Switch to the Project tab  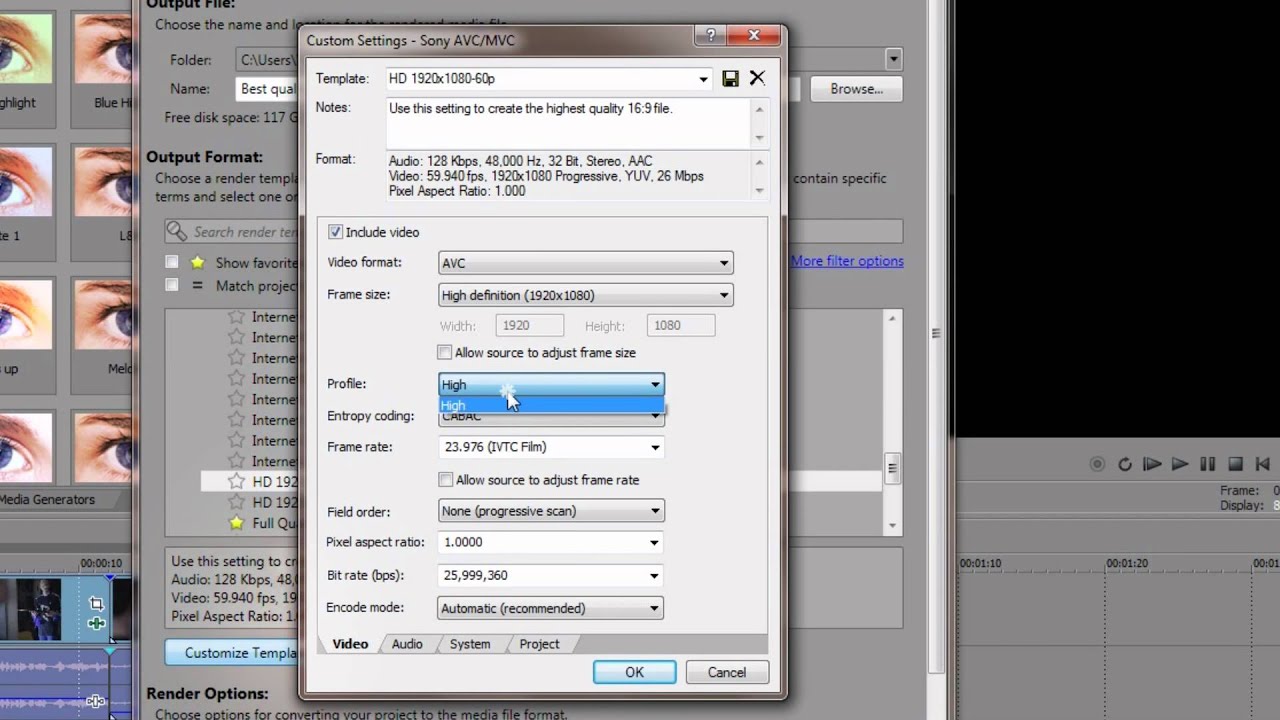[539, 644]
